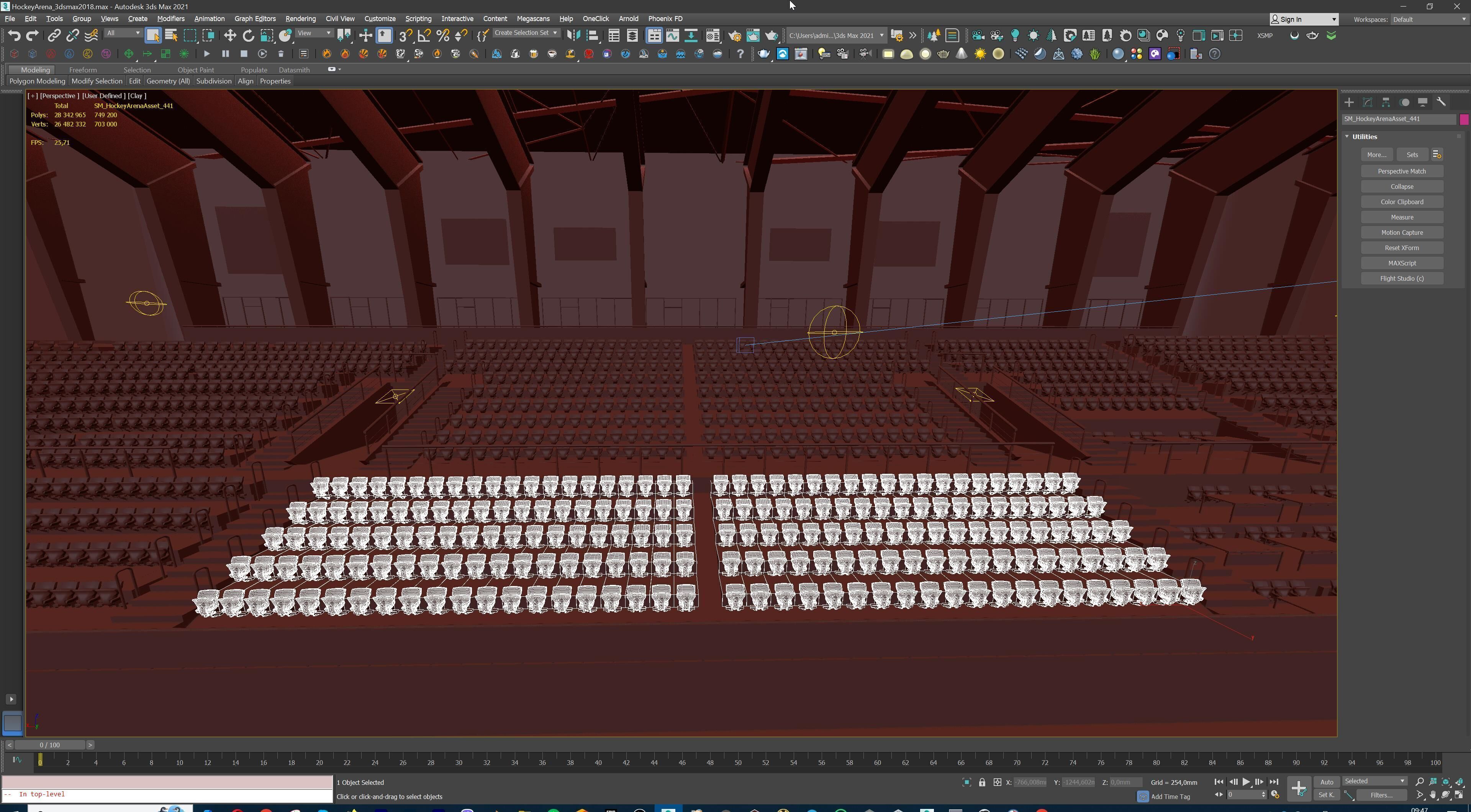Open Render Setup dialog
The height and width of the screenshot is (812, 1471).
pos(735,35)
